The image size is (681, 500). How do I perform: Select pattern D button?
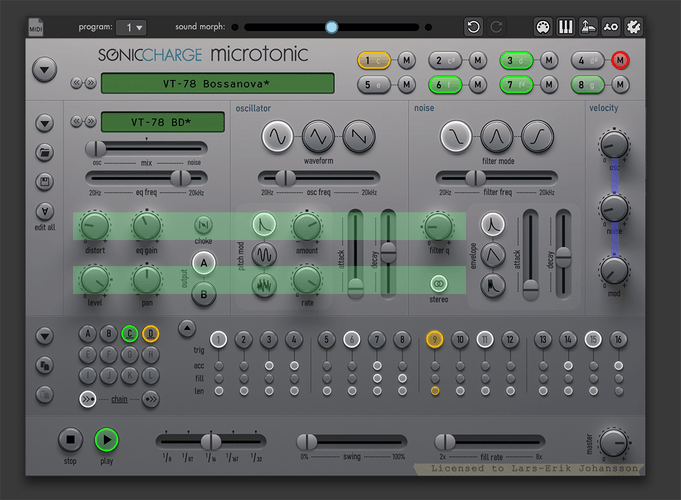click(151, 334)
